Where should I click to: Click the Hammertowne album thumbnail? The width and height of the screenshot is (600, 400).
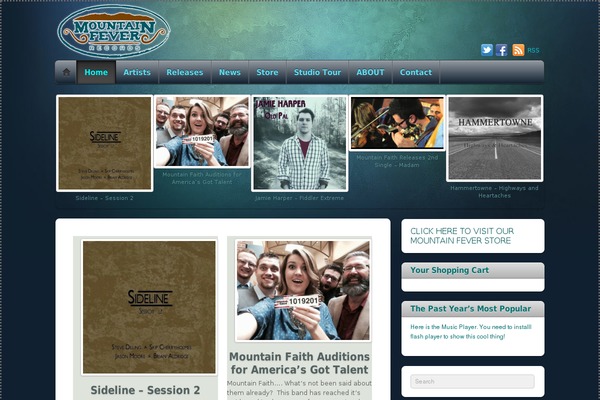pos(495,138)
